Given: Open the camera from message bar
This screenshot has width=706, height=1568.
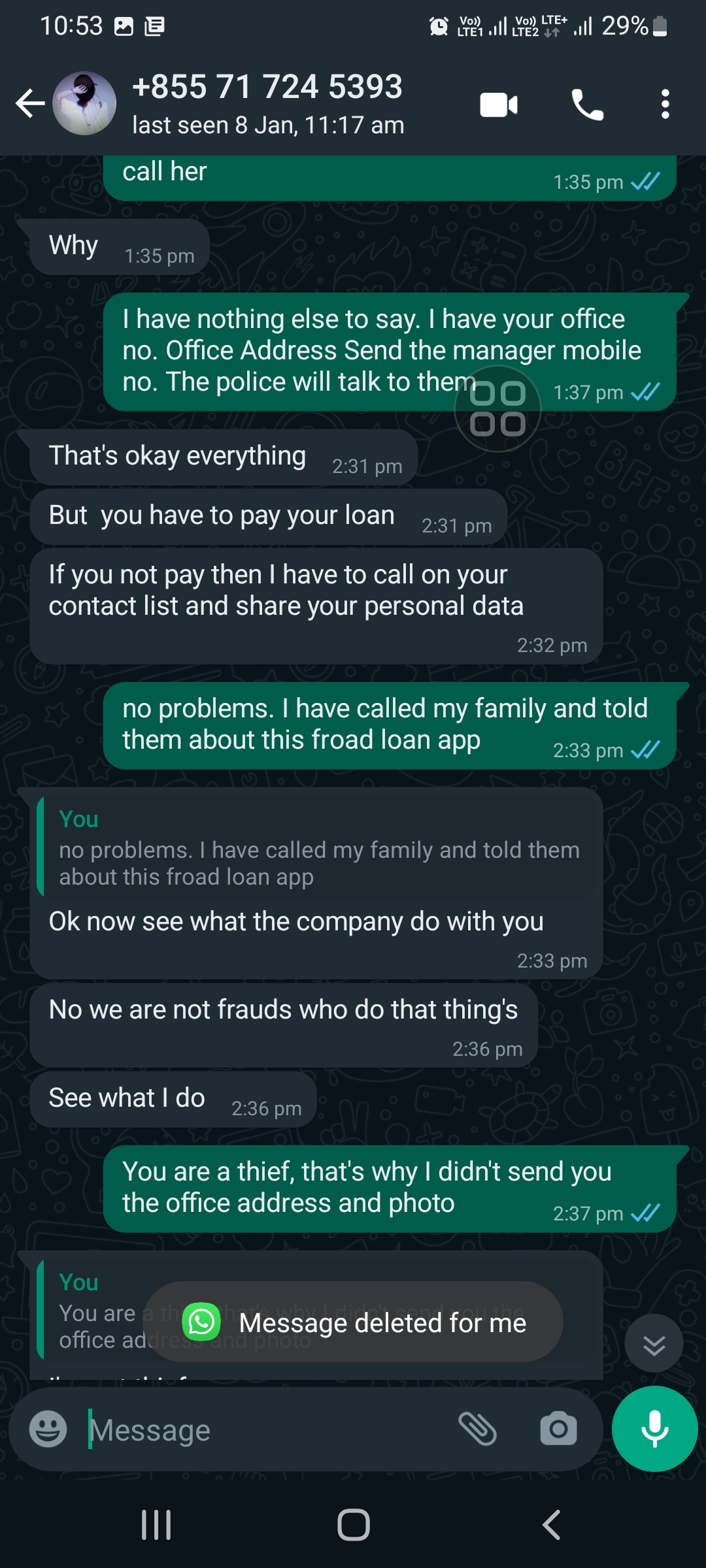Looking at the screenshot, I should (558, 1429).
